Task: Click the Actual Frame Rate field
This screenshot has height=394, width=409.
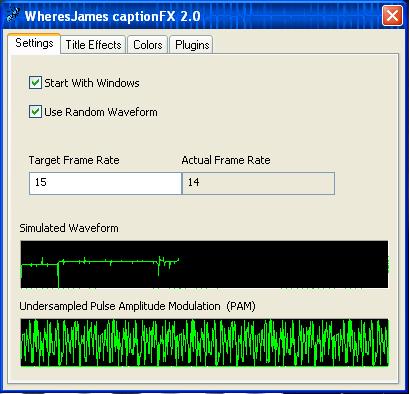Action: (x=258, y=183)
